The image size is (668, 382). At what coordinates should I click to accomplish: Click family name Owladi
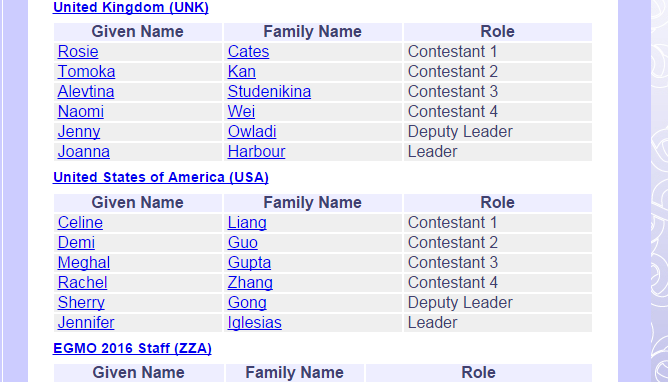pyautogui.click(x=252, y=132)
